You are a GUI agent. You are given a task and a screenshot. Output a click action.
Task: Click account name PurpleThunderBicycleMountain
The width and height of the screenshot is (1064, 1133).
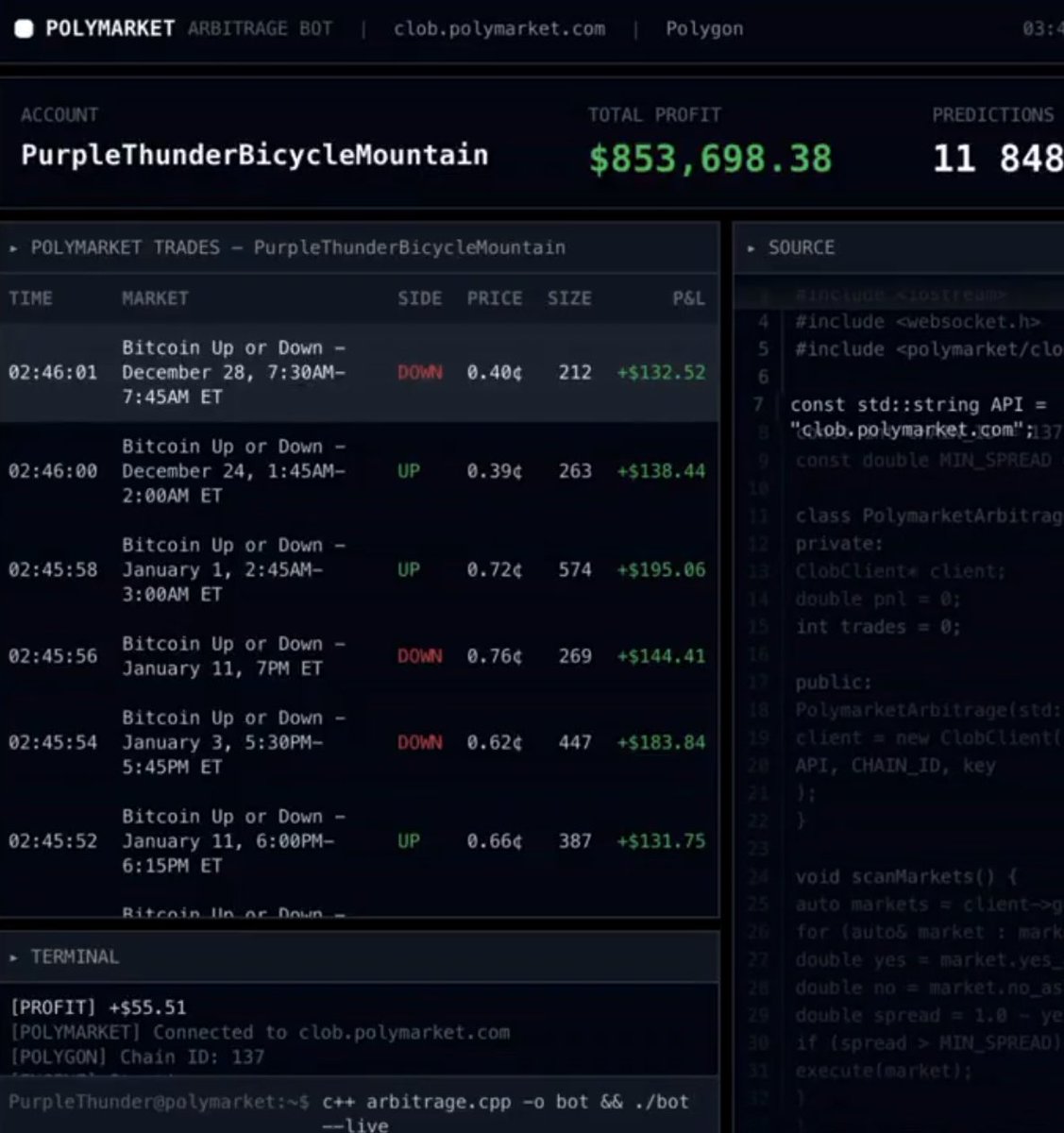[255, 155]
